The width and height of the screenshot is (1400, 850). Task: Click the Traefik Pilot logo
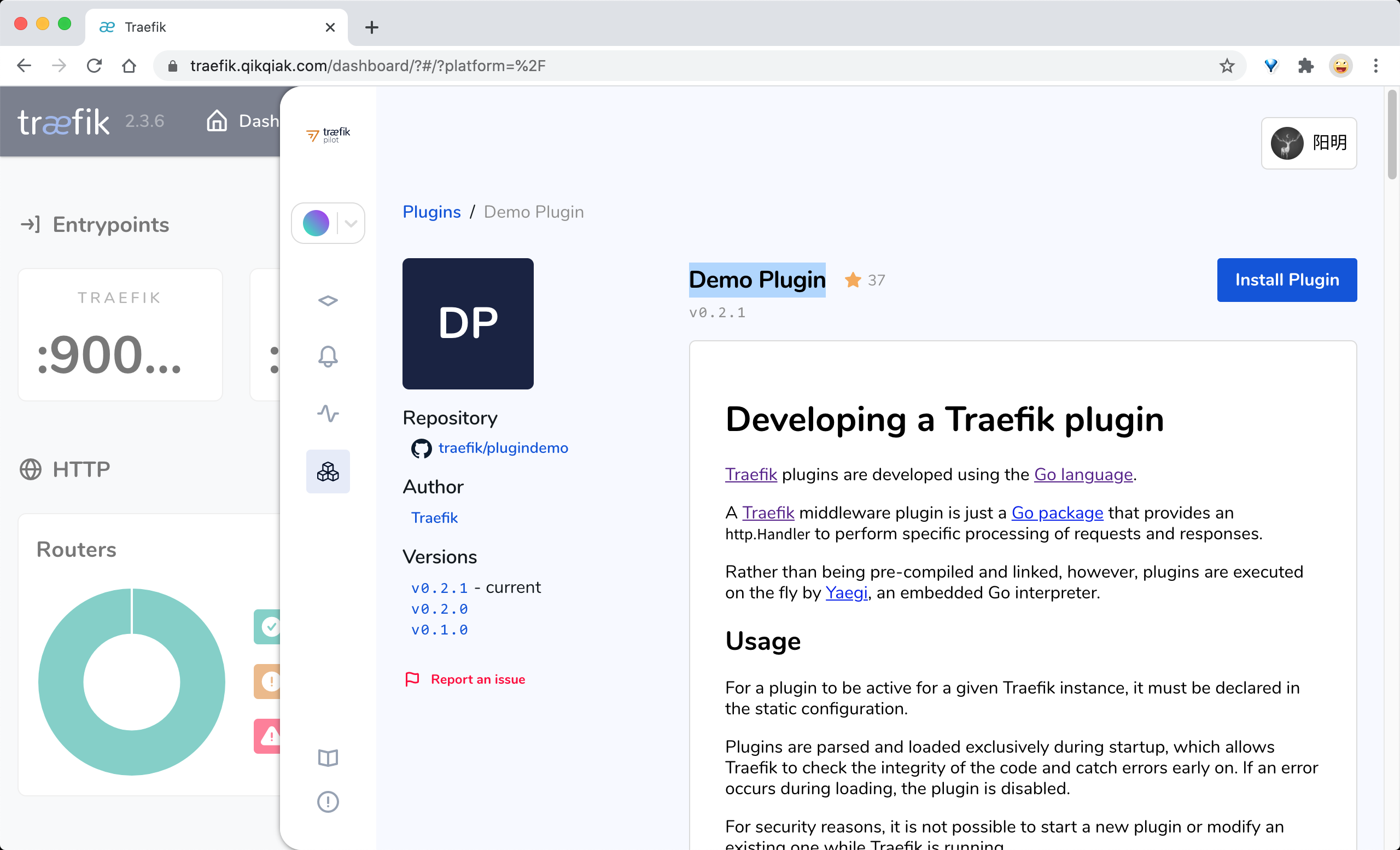click(x=328, y=135)
